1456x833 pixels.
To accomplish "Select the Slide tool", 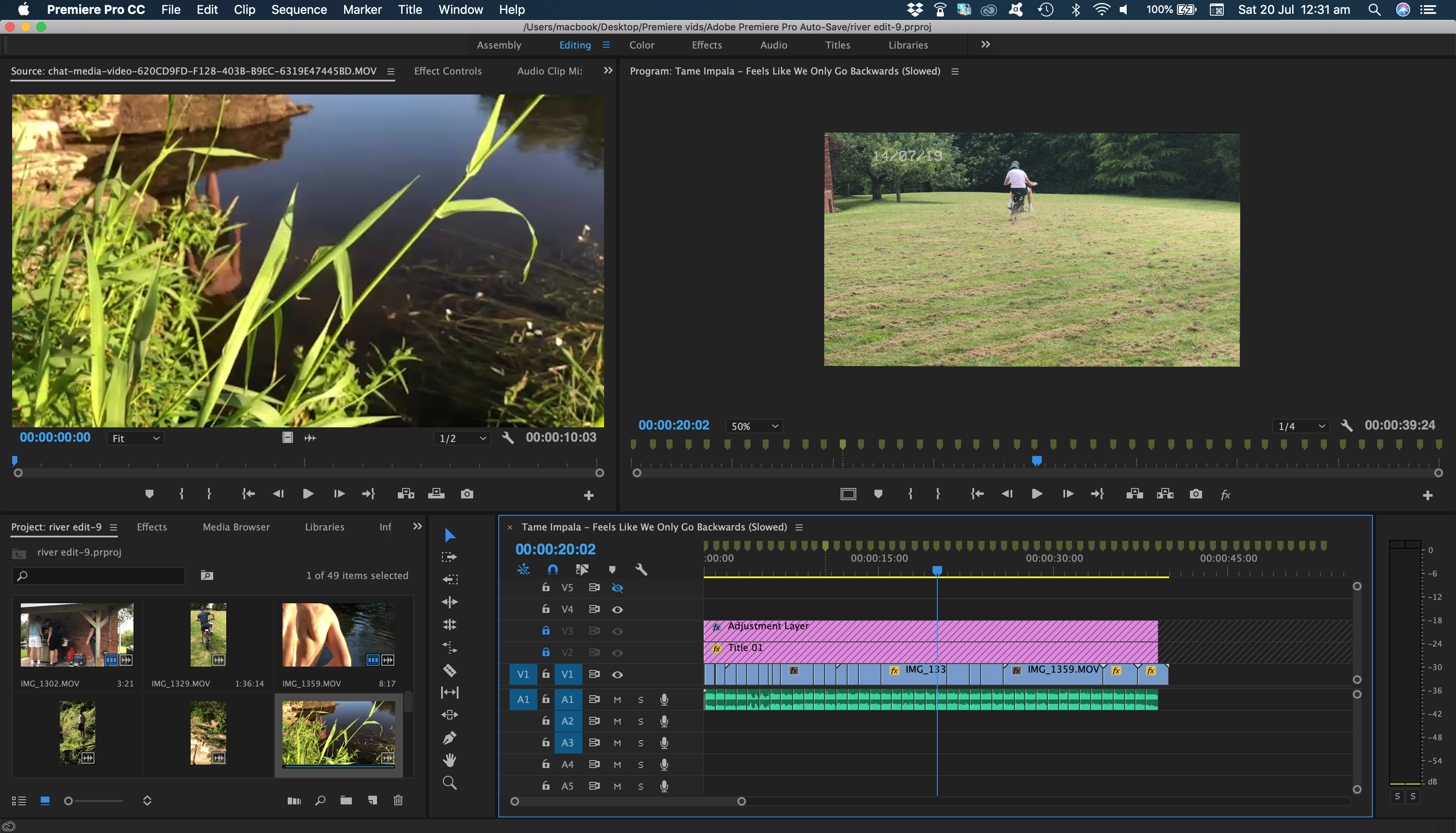I will point(449,715).
